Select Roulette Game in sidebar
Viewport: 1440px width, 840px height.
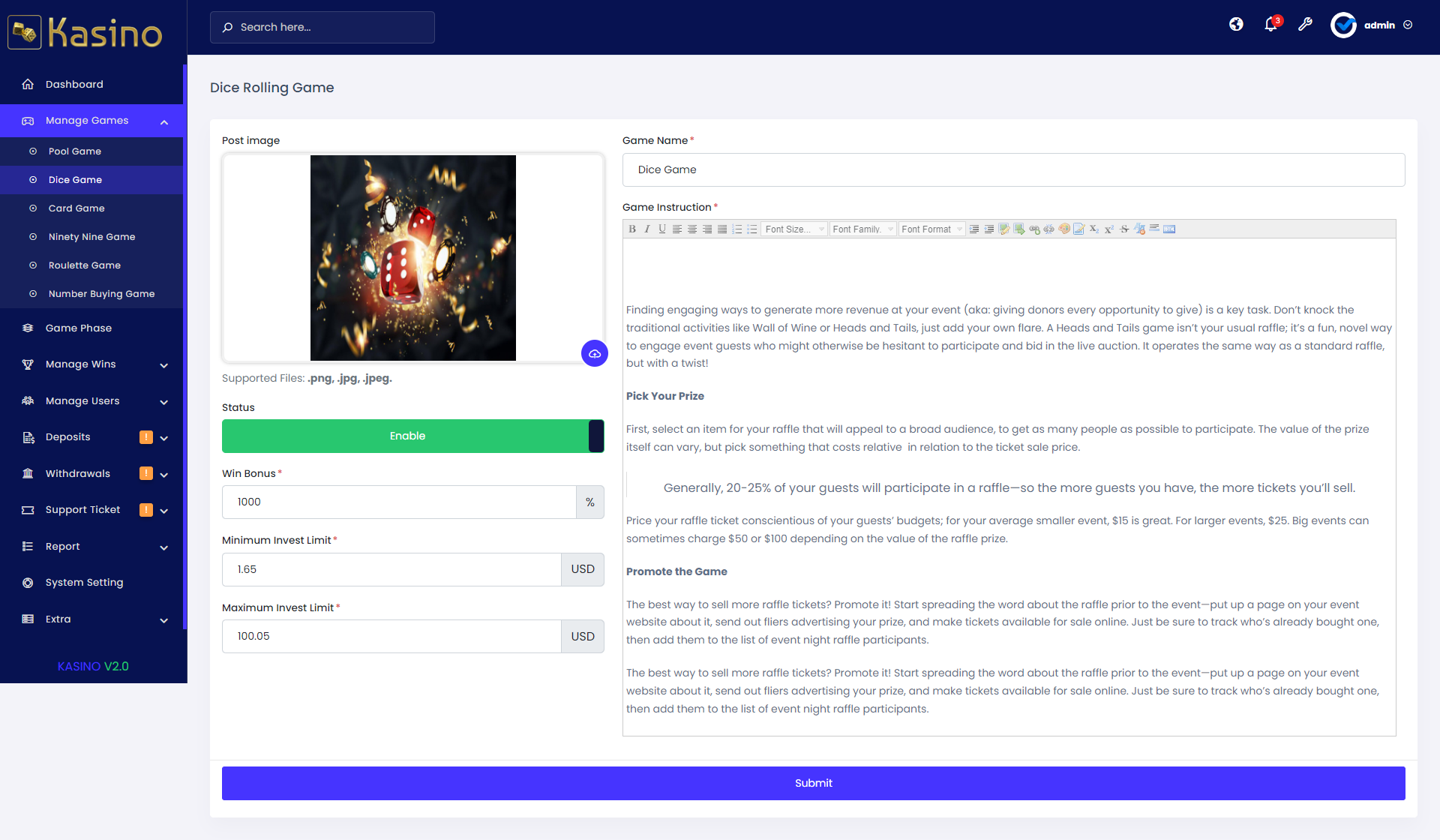(x=91, y=265)
